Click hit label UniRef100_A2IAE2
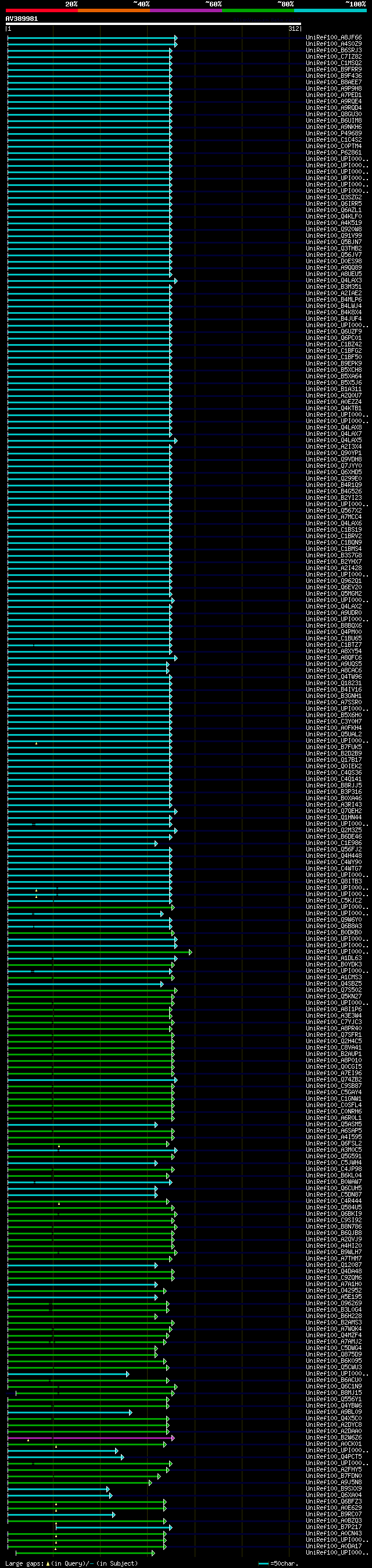This screenshot has width=372, height=1568. [x=334, y=293]
